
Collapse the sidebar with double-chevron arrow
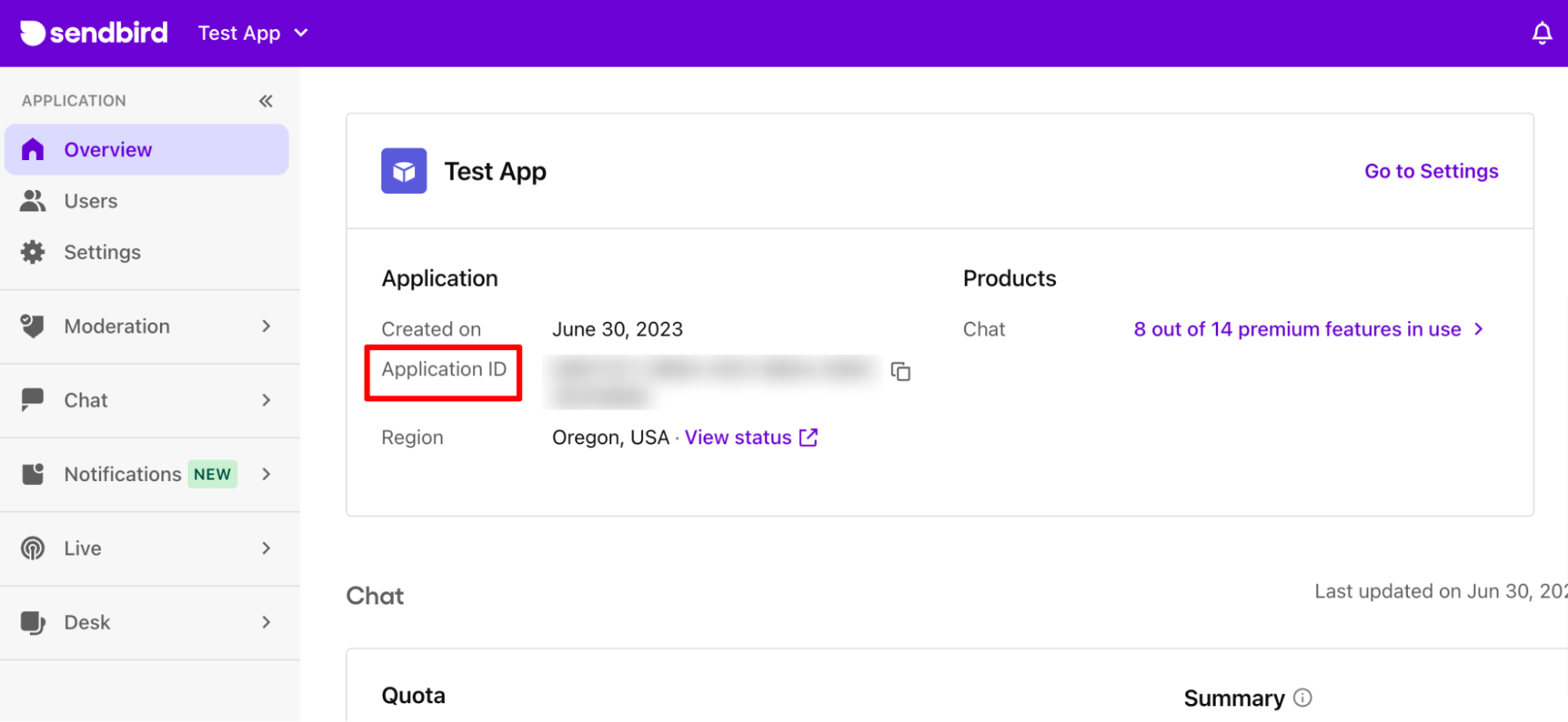pyautogui.click(x=266, y=100)
